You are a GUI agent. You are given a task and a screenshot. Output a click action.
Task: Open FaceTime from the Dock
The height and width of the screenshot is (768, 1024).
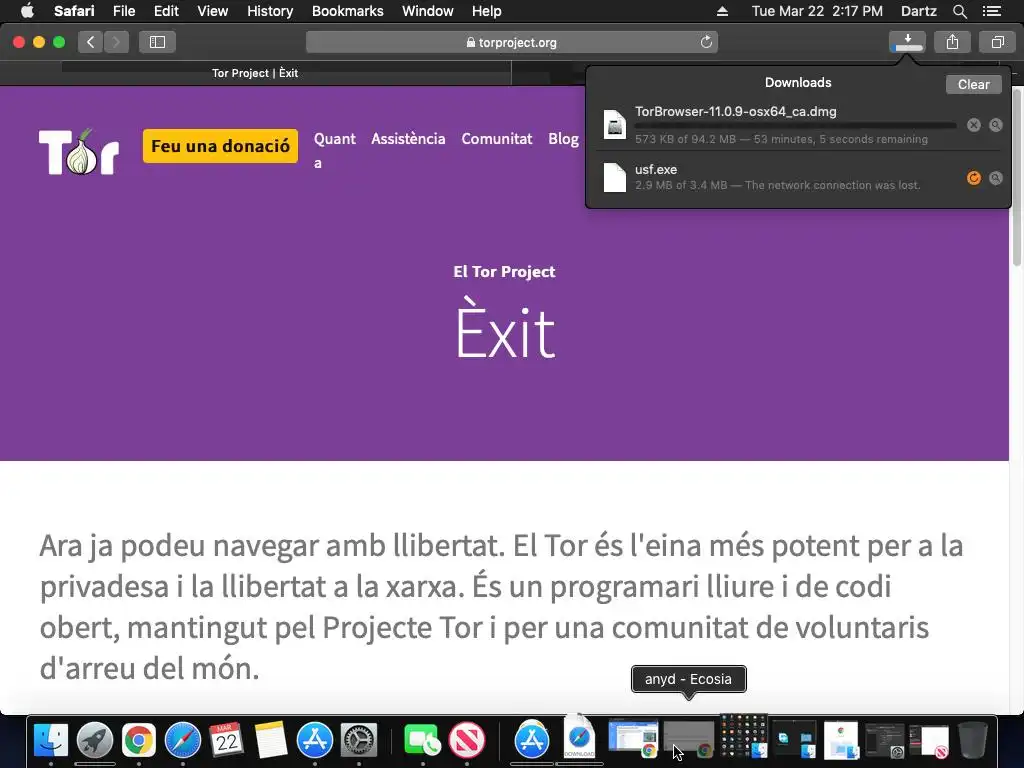[422, 740]
